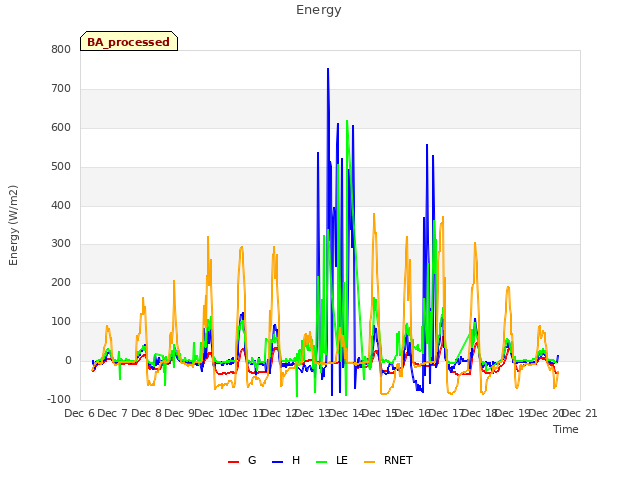Click the orange RNET peak on Dec 14
The width and height of the screenshot is (640, 480).
click(x=373, y=214)
